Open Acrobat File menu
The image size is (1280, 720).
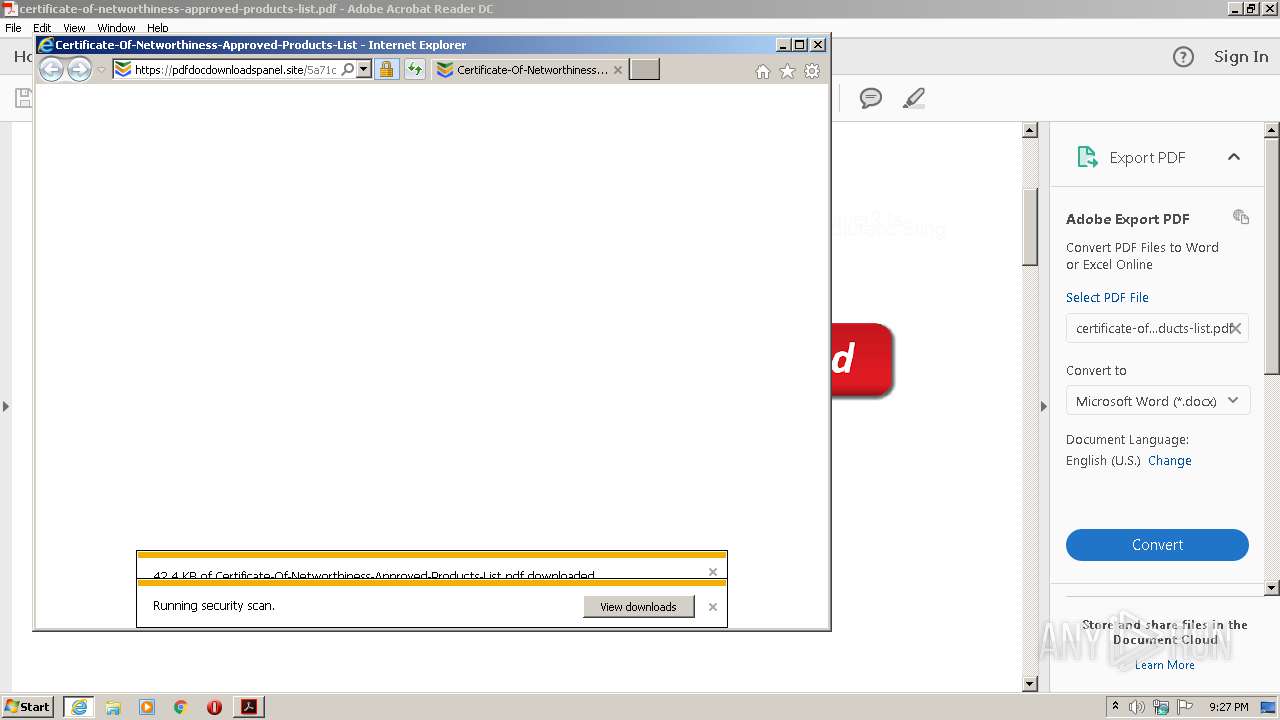13,28
